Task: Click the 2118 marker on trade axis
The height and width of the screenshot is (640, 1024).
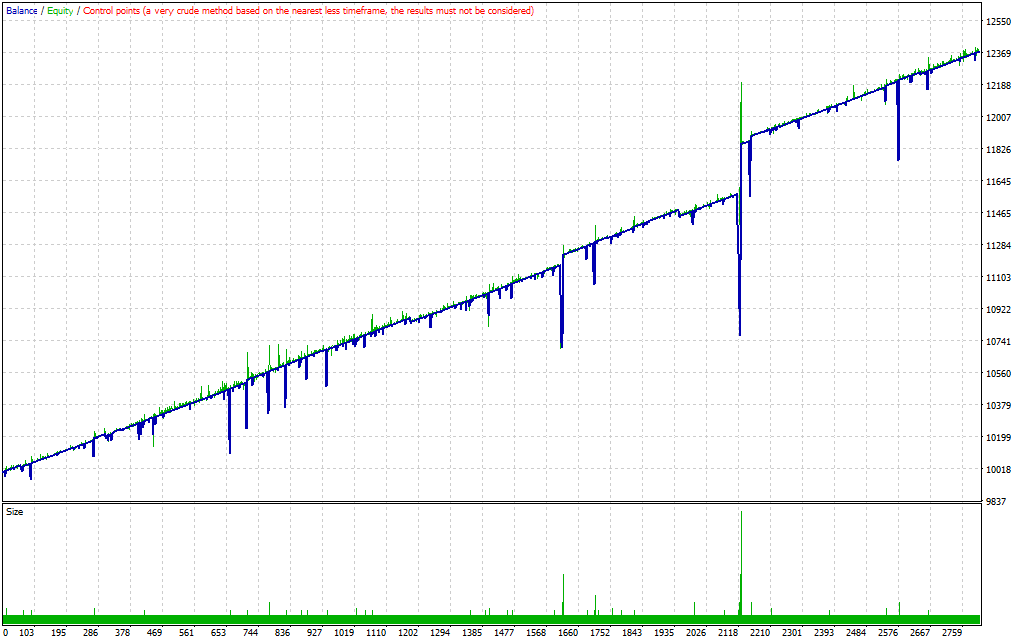Action: [x=727, y=633]
